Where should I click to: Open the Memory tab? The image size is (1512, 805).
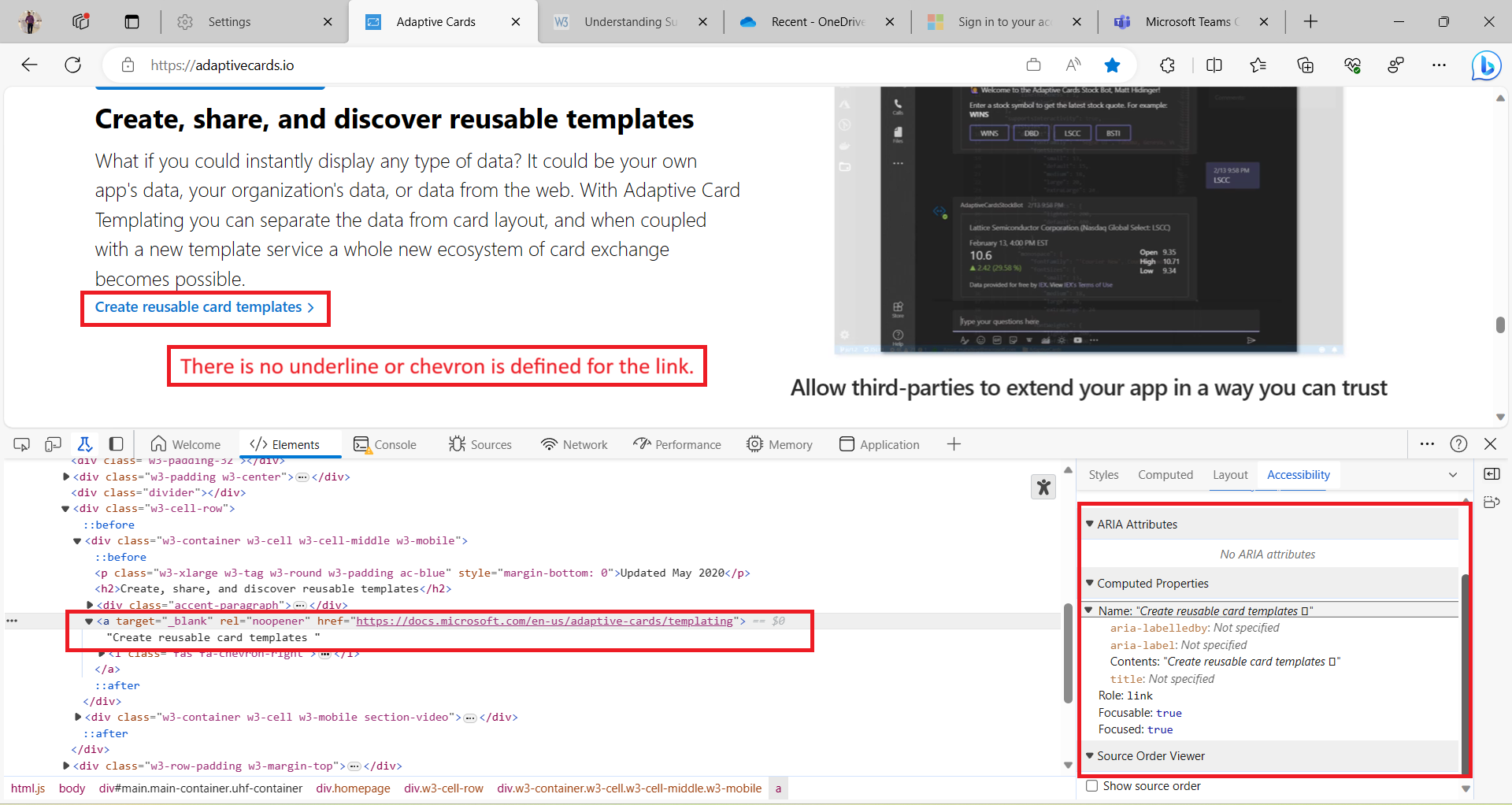tap(780, 444)
